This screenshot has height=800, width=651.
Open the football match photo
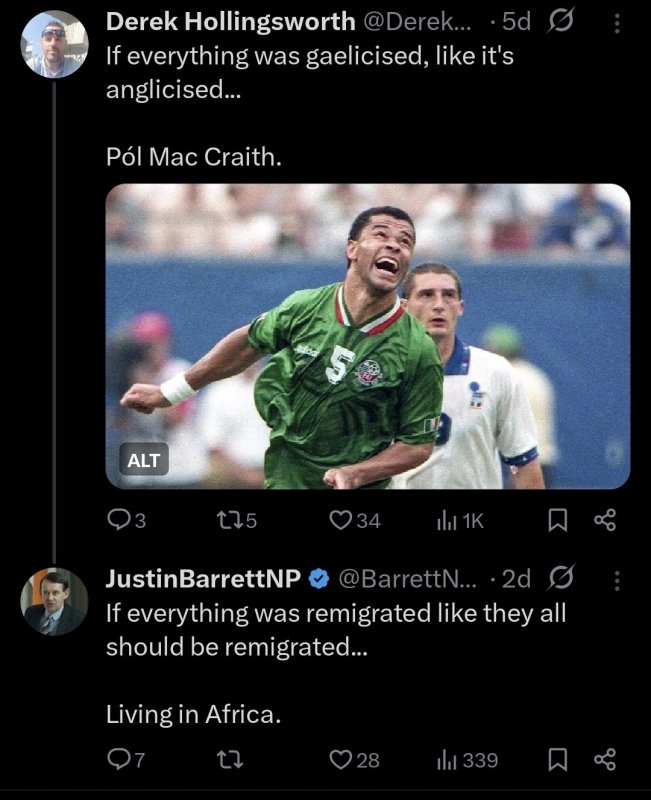(x=367, y=336)
